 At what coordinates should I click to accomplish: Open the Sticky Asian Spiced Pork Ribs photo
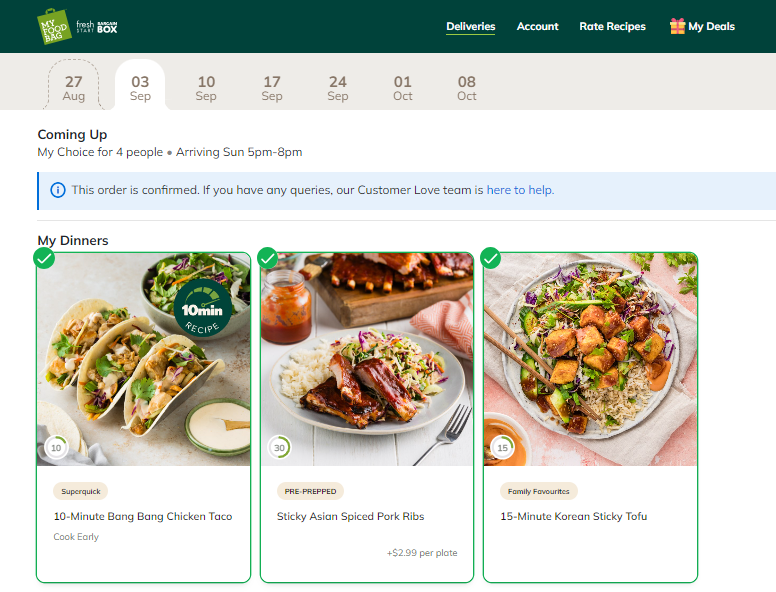tap(367, 360)
